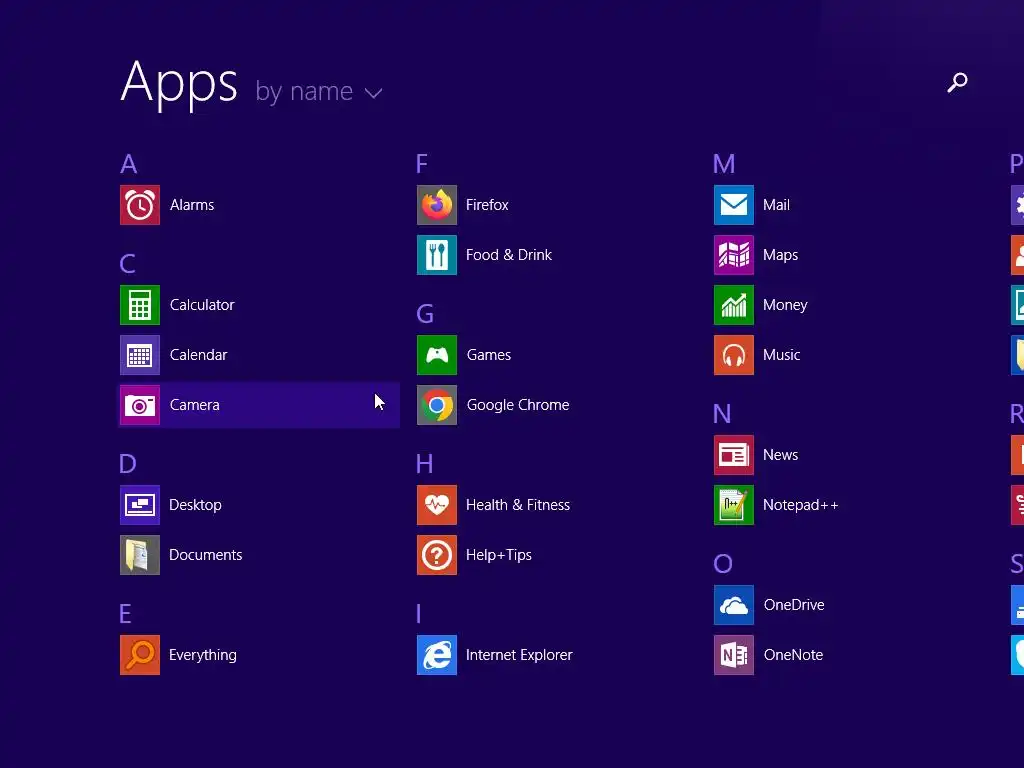Open the Games controller icon
Viewport: 1024px width, 768px height.
click(x=437, y=355)
